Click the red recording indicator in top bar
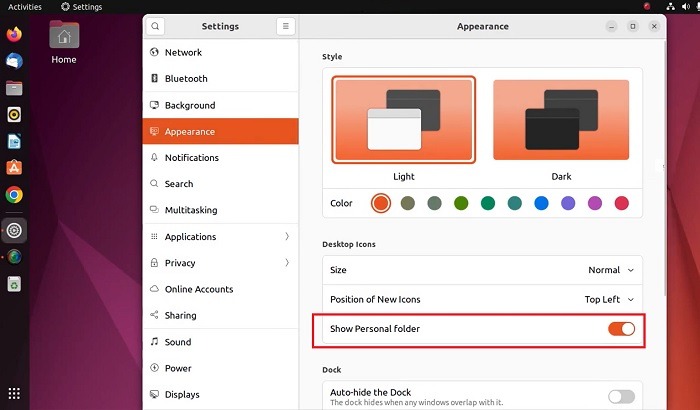The image size is (700, 410). [x=646, y=6]
